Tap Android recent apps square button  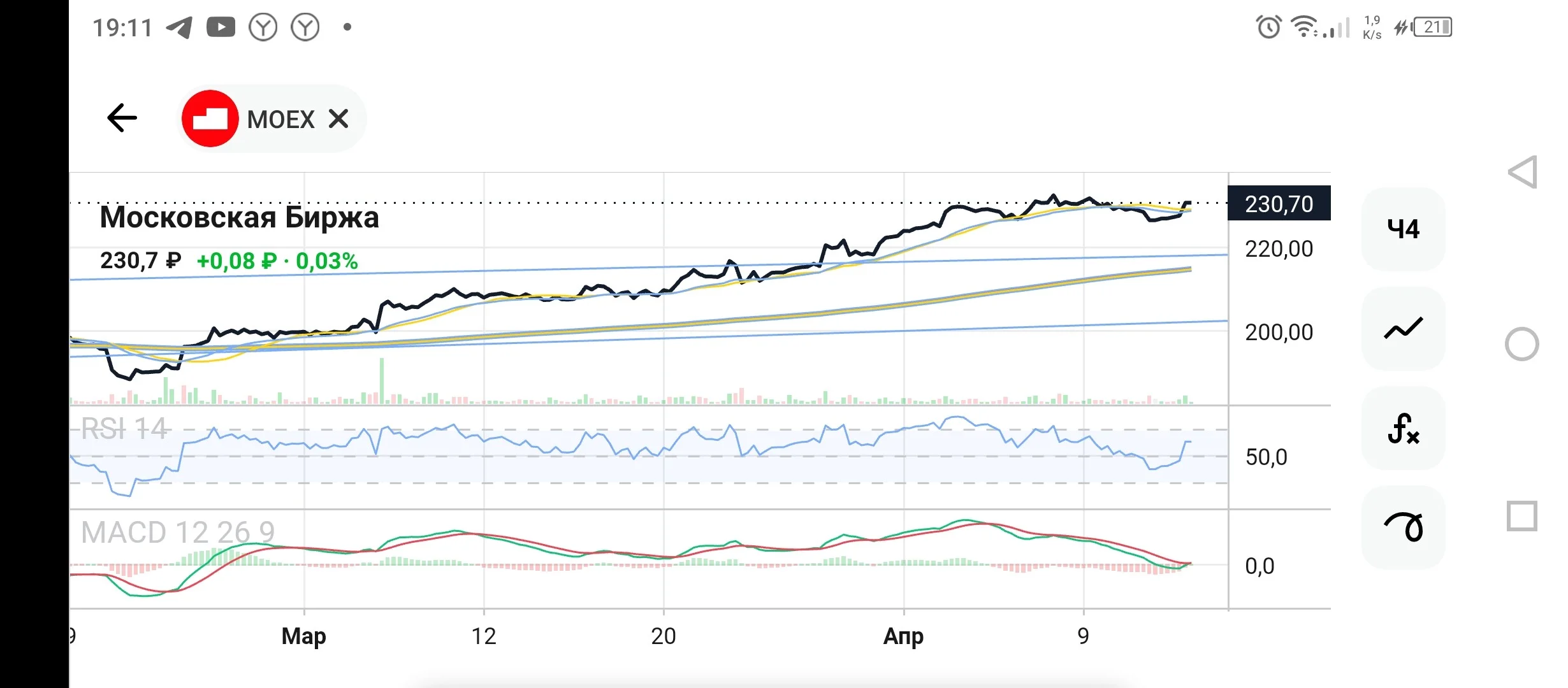click(x=1521, y=516)
